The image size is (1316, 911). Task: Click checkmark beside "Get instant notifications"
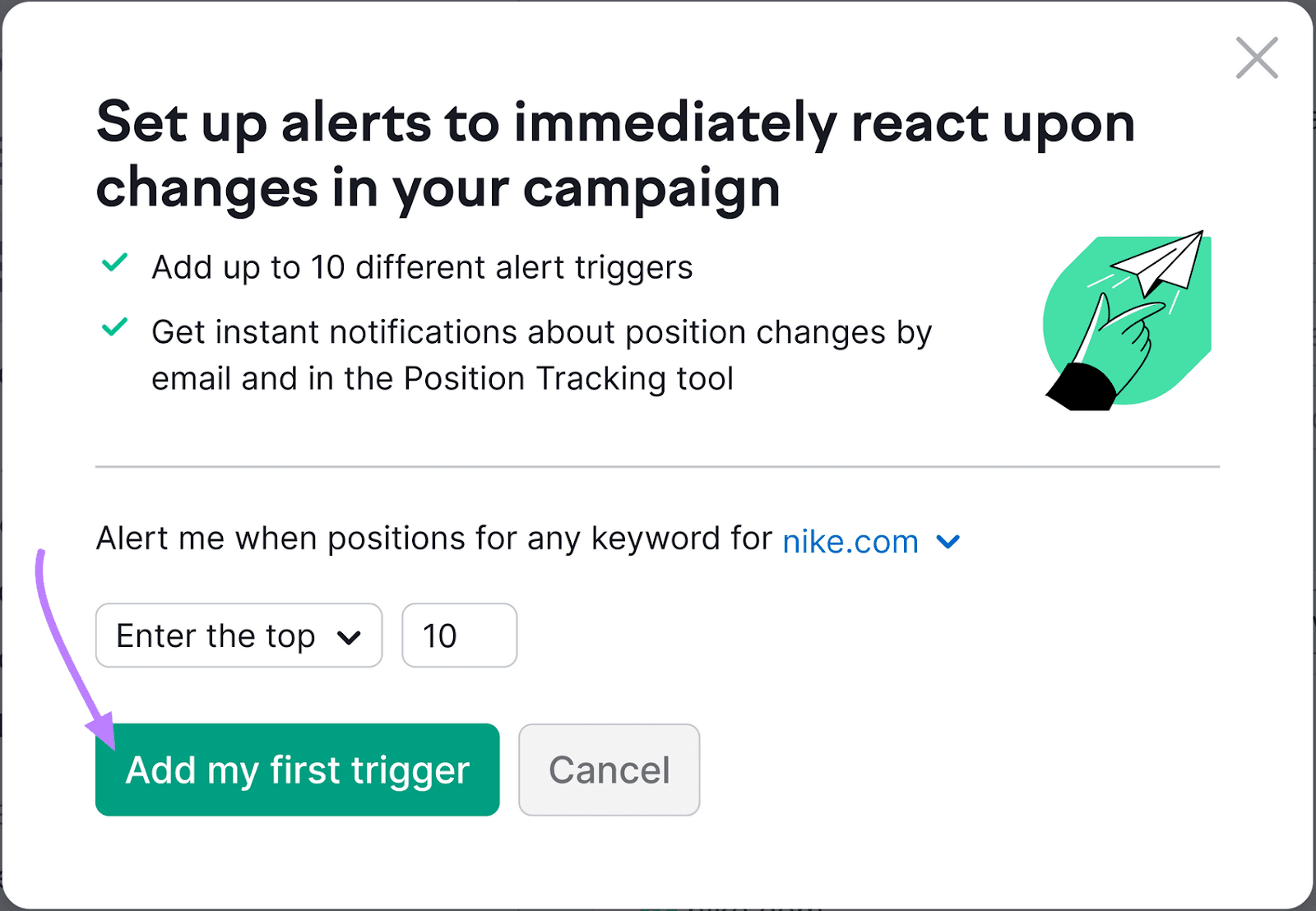coord(114,327)
